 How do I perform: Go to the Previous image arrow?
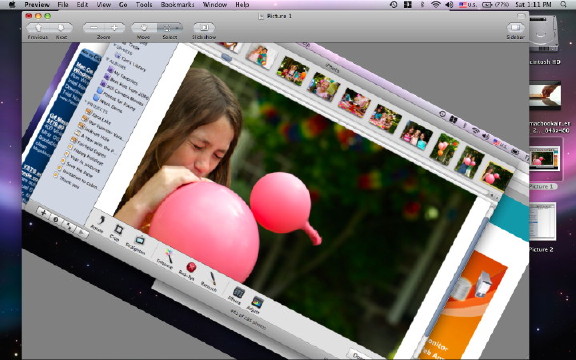click(x=38, y=28)
